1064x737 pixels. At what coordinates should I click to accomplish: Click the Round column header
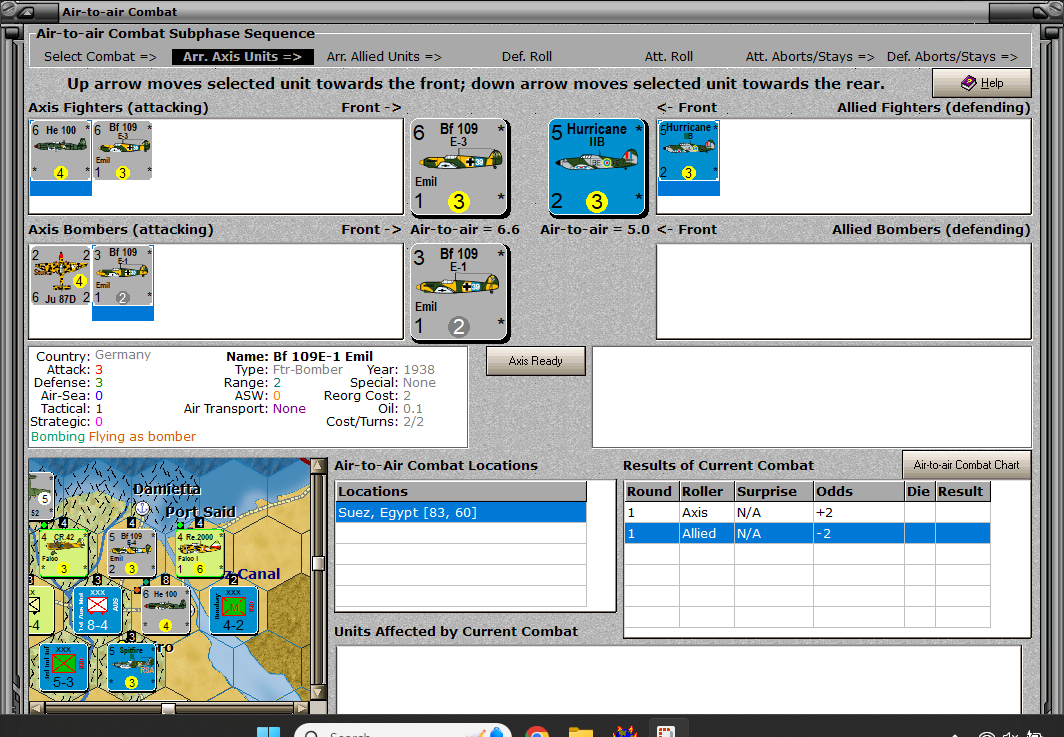tap(651, 491)
